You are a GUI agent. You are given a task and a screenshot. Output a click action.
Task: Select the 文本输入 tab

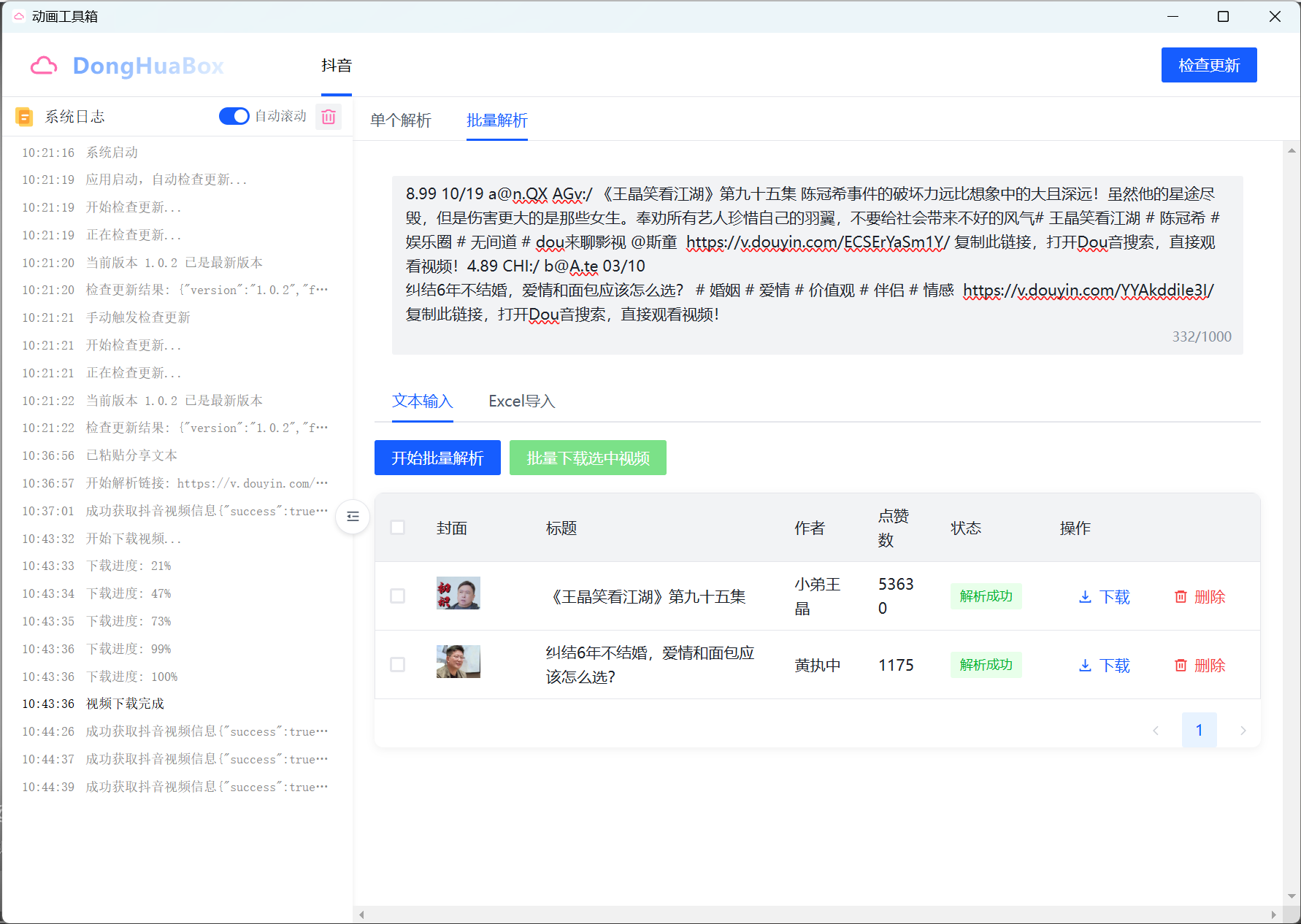pos(423,401)
